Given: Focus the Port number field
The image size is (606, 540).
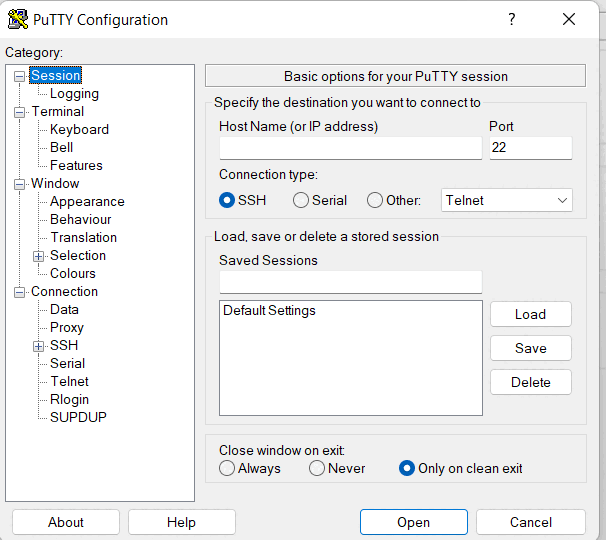Looking at the screenshot, I should click(x=531, y=148).
